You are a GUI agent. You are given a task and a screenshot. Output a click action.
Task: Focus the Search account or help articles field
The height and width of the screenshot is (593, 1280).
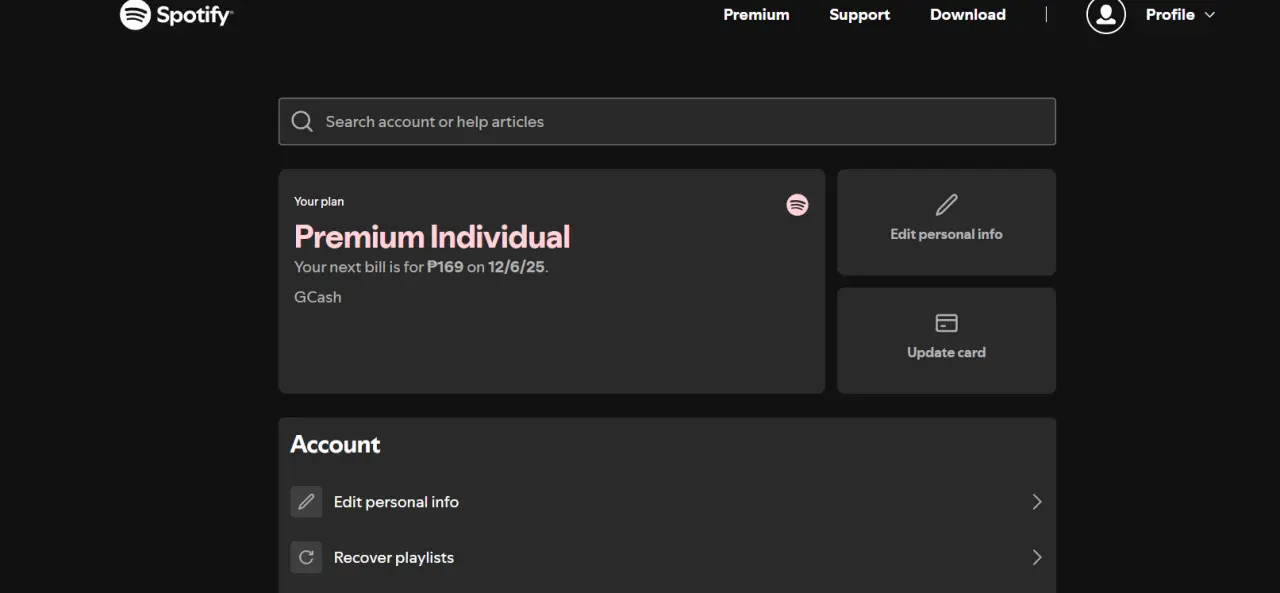point(667,121)
